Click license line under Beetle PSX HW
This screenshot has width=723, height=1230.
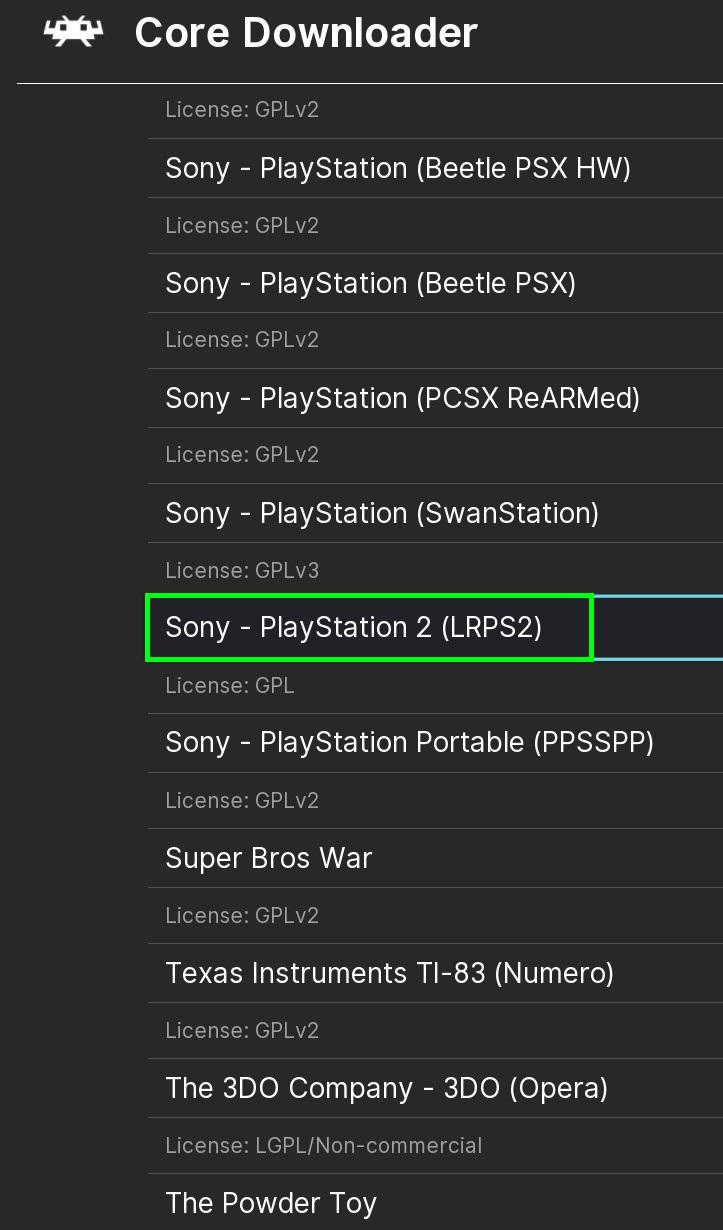click(242, 225)
